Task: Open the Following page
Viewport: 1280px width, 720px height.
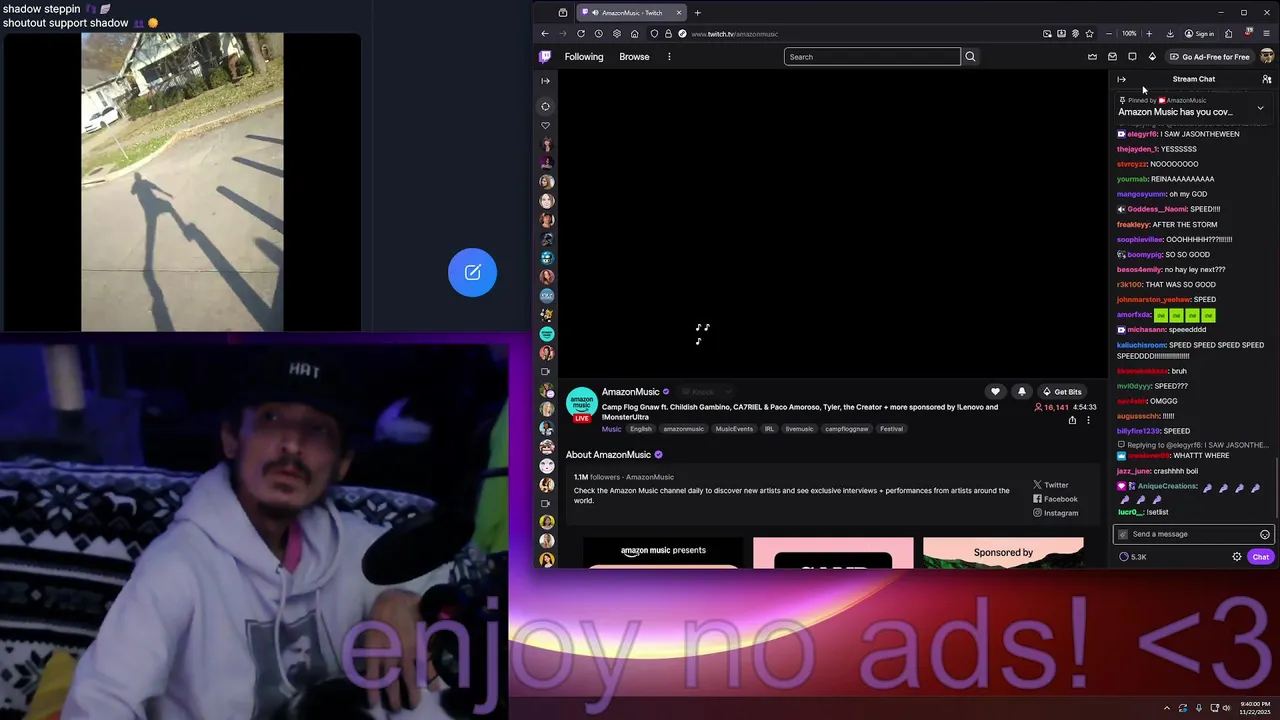Action: tap(584, 57)
